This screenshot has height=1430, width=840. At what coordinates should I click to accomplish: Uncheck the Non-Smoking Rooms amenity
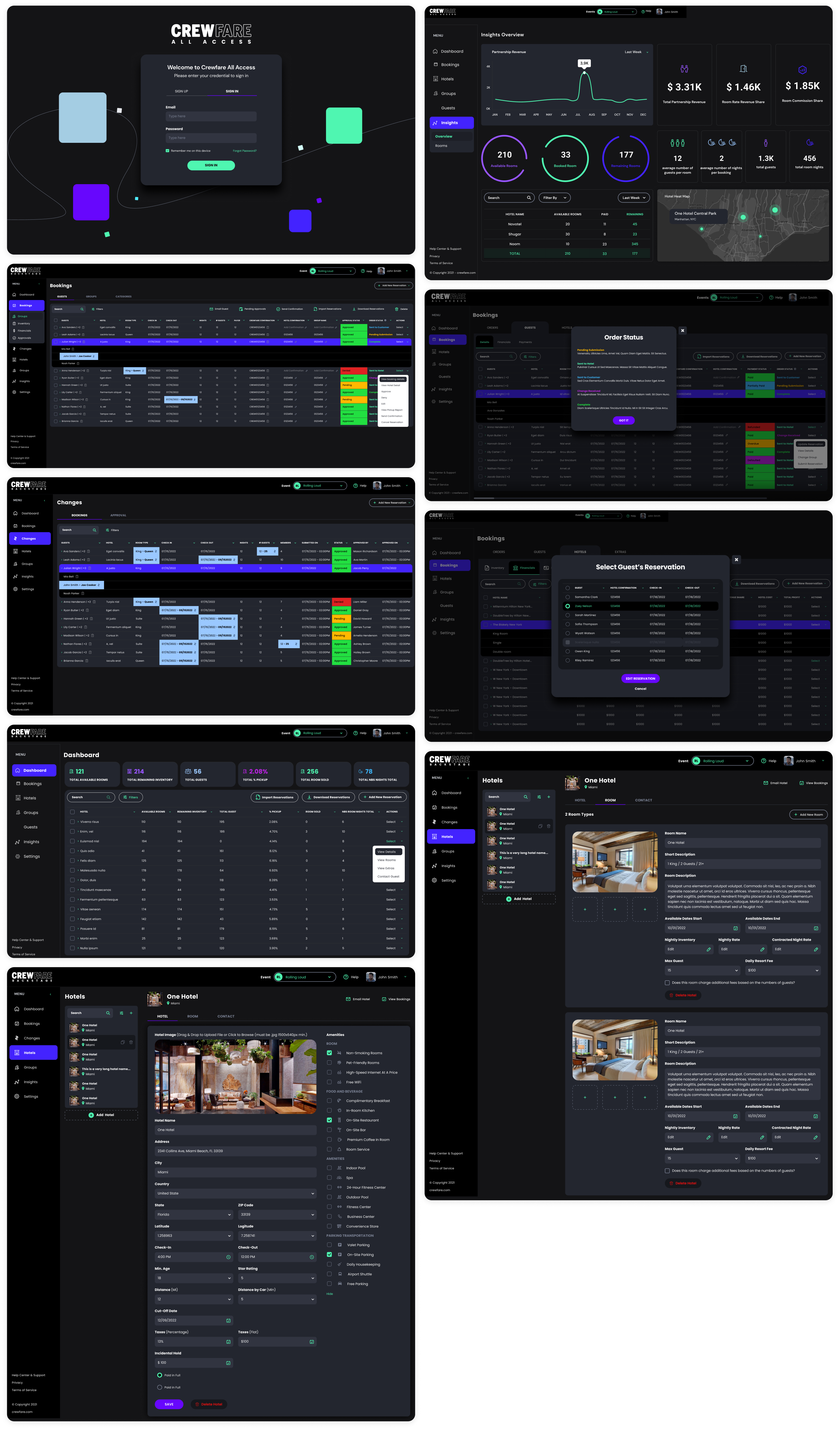pyautogui.click(x=329, y=1053)
